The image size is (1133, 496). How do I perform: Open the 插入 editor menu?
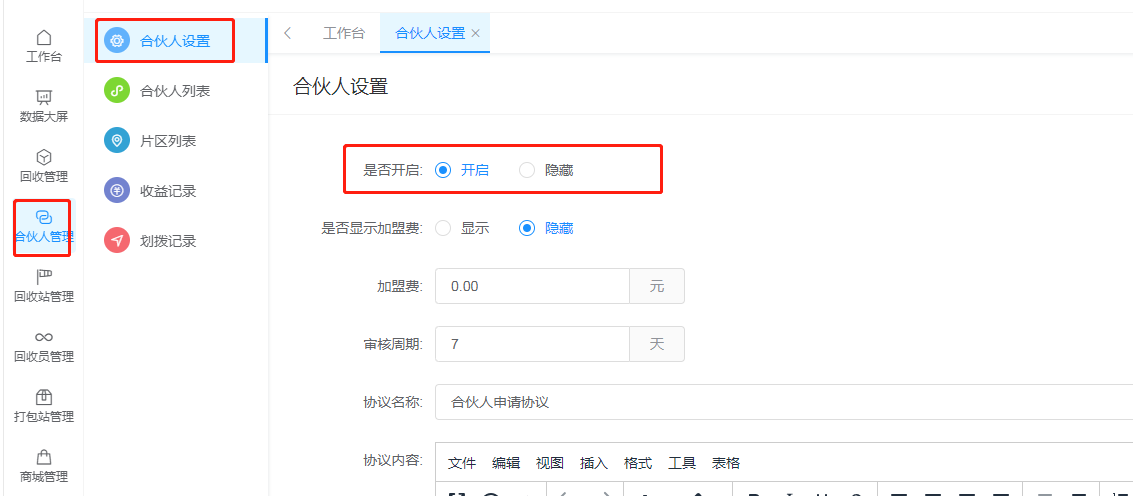click(594, 463)
